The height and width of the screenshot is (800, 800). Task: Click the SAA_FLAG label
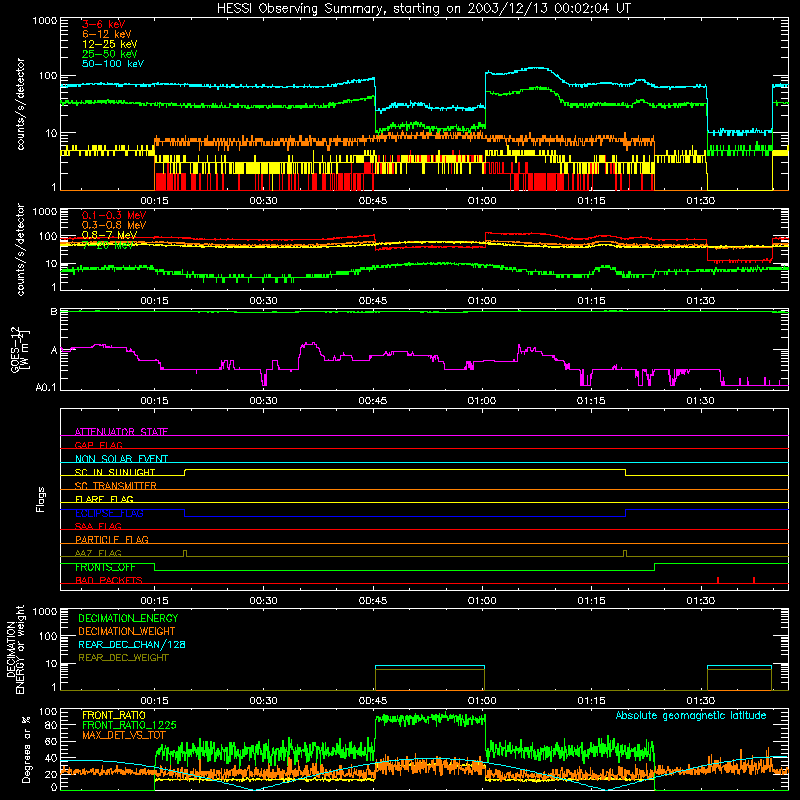98,526
